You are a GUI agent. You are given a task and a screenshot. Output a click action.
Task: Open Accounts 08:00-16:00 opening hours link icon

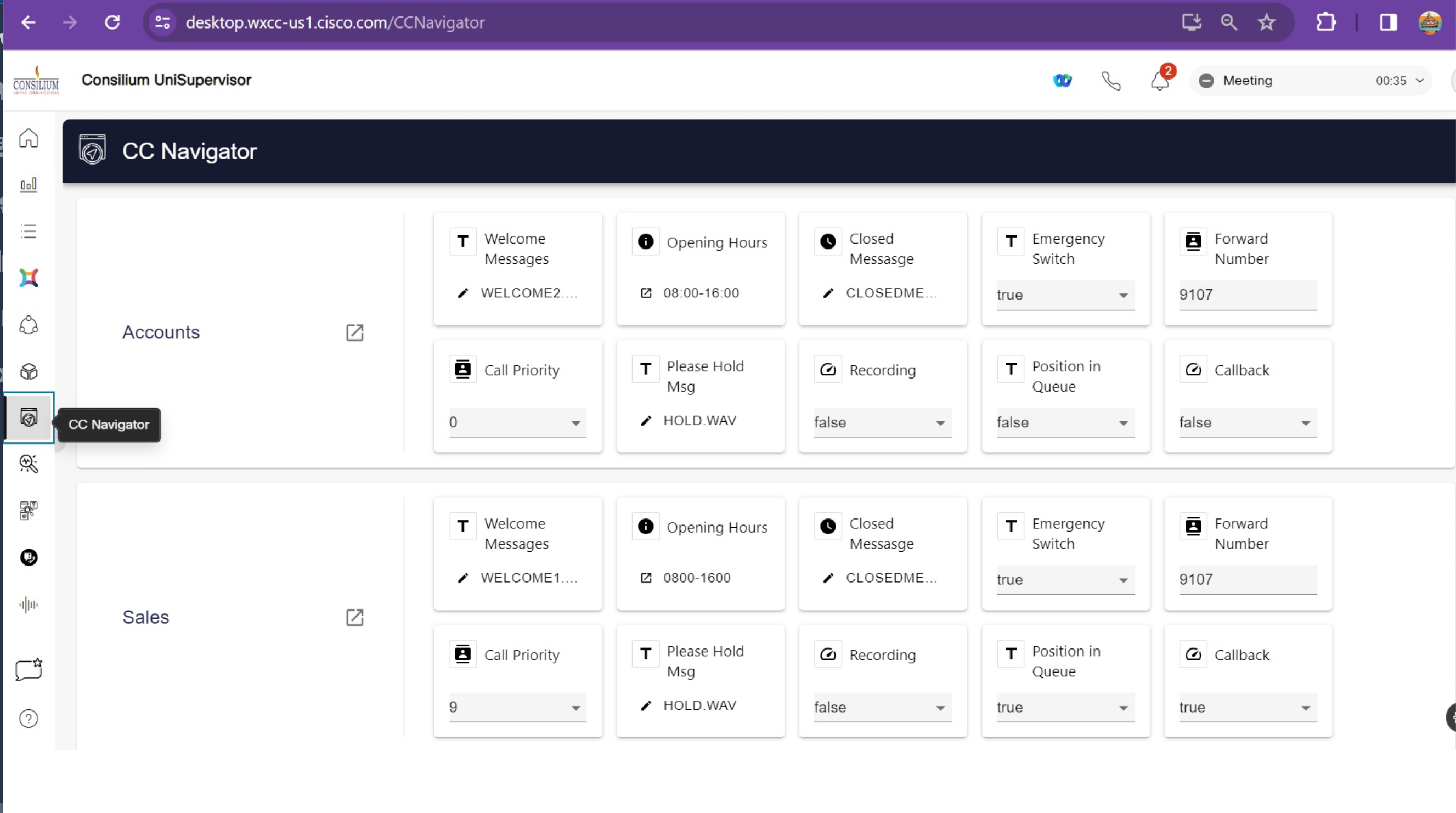646,293
